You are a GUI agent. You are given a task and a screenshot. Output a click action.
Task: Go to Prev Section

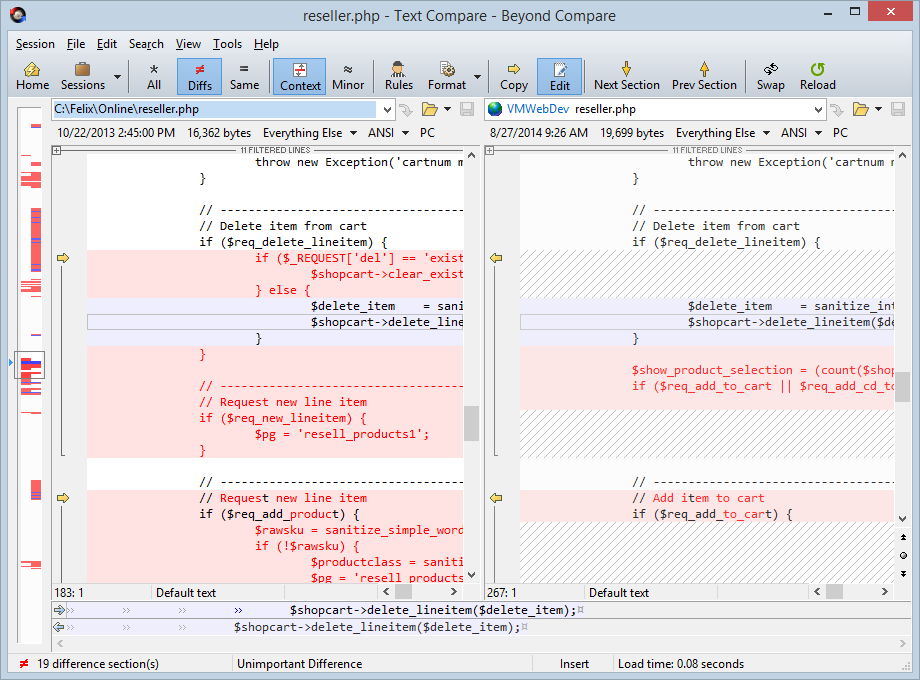click(x=704, y=76)
